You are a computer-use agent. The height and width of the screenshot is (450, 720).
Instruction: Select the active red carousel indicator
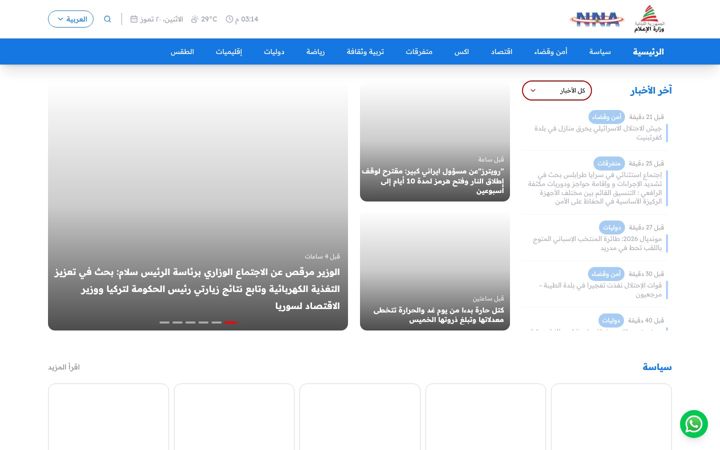(x=231, y=322)
